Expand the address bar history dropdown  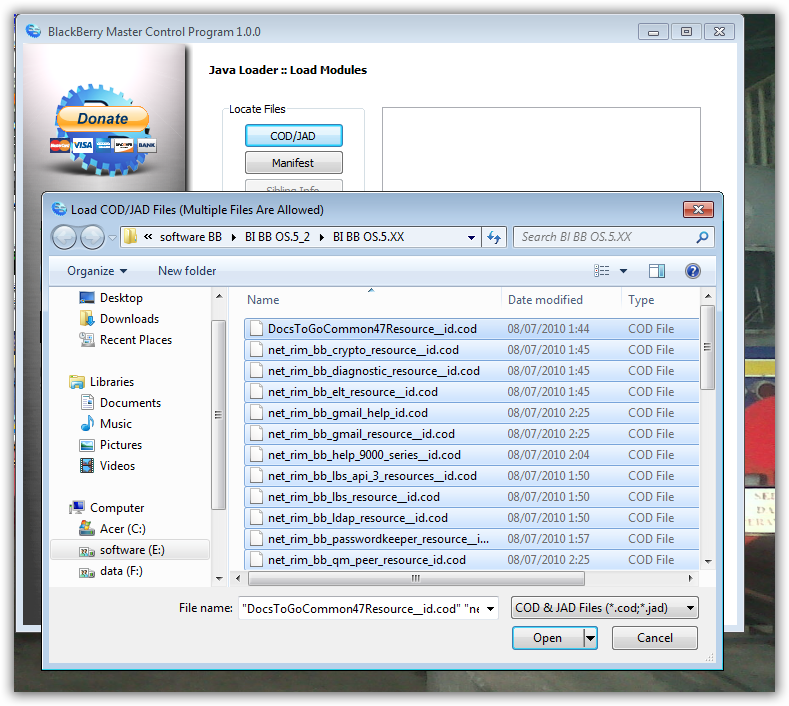point(471,238)
